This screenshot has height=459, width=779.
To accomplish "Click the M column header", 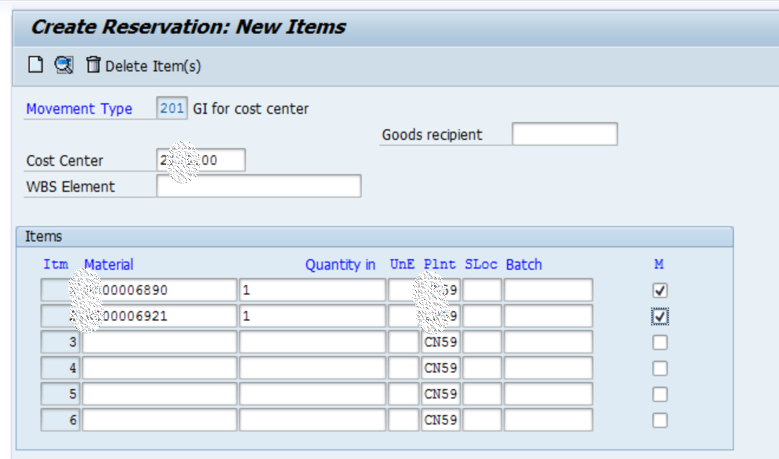I will [x=659, y=264].
